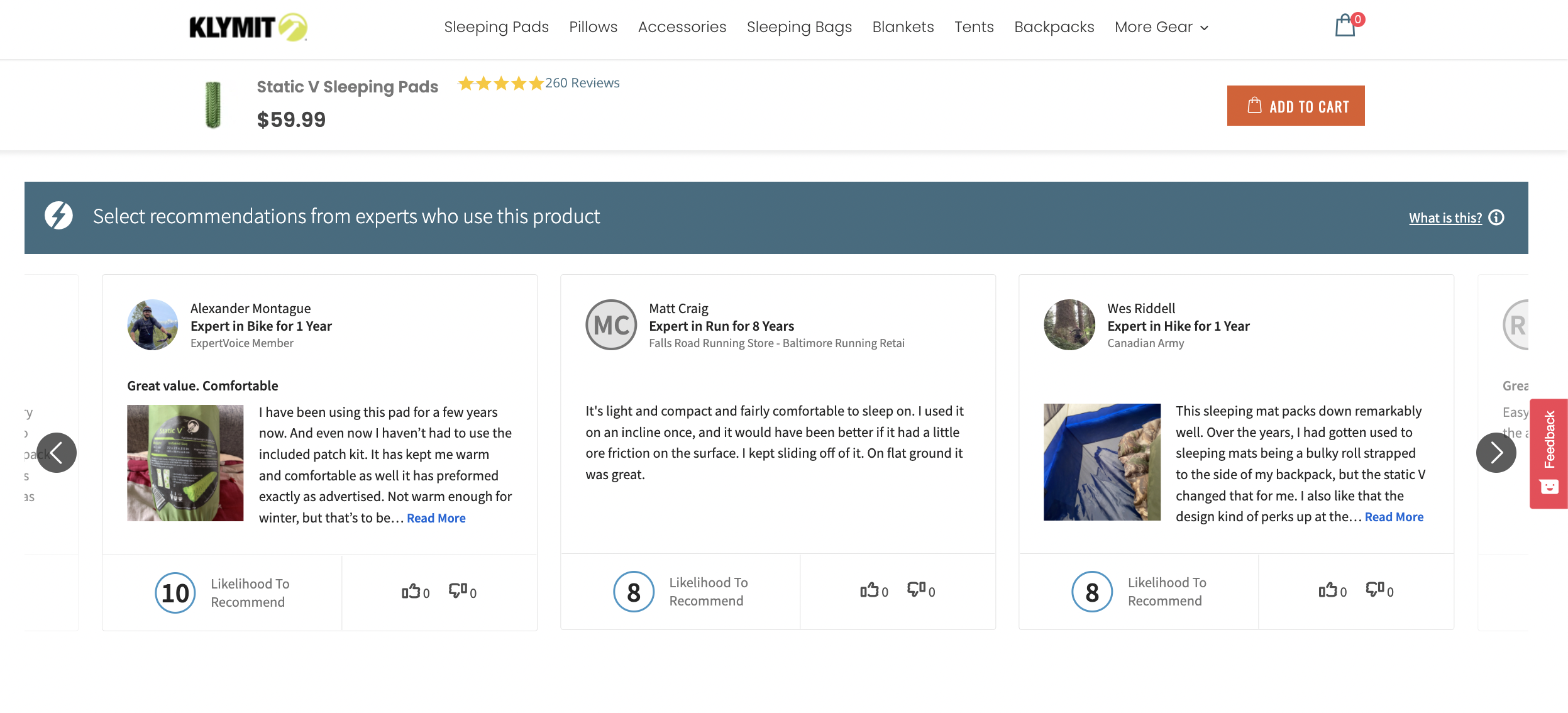Click the info icon next to What is this
Image resolution: width=1568 pixels, height=713 pixels.
click(1496, 218)
